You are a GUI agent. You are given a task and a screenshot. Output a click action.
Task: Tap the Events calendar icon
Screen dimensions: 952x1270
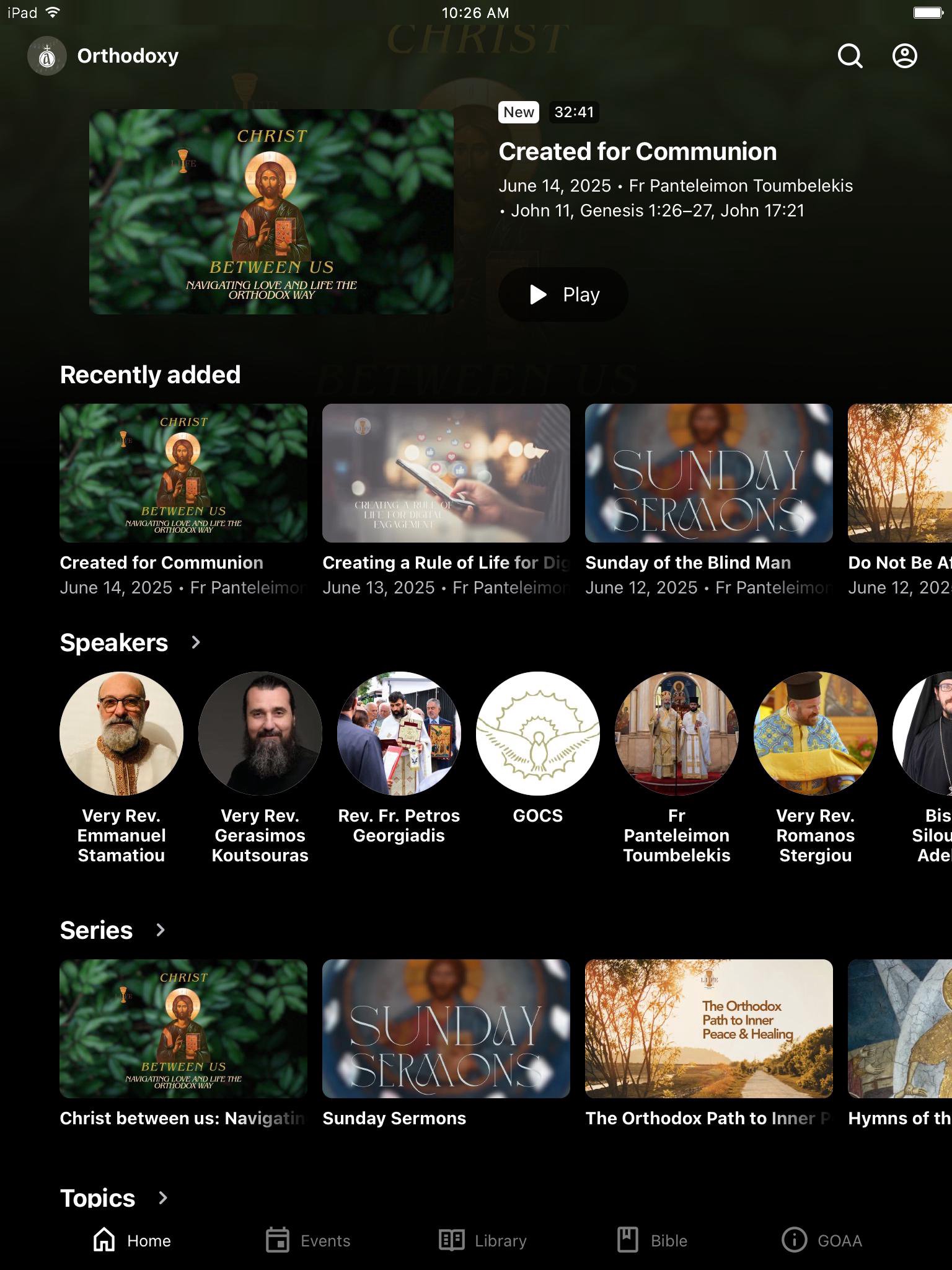pos(277,1240)
